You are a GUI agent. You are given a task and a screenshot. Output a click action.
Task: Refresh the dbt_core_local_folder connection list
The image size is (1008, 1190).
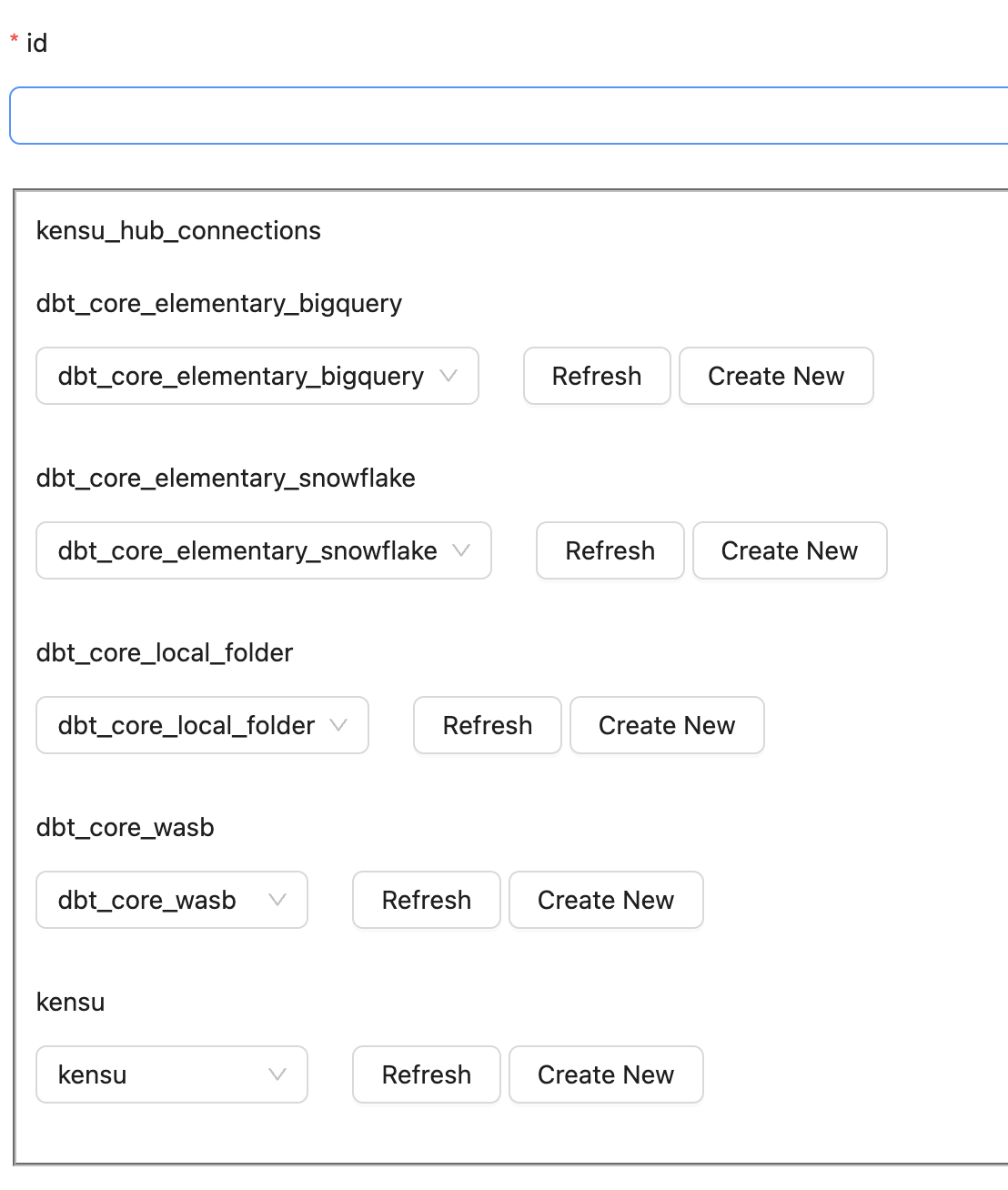coord(487,725)
